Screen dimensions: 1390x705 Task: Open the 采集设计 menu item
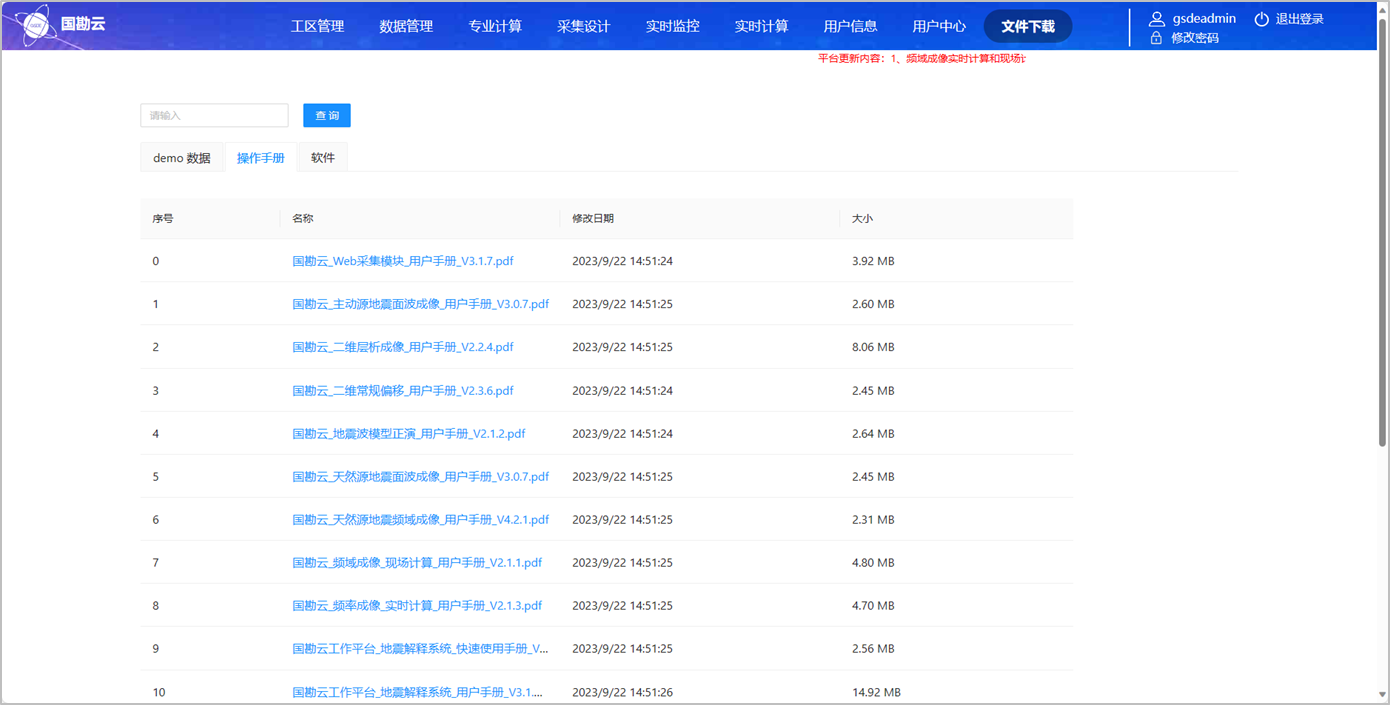(584, 26)
